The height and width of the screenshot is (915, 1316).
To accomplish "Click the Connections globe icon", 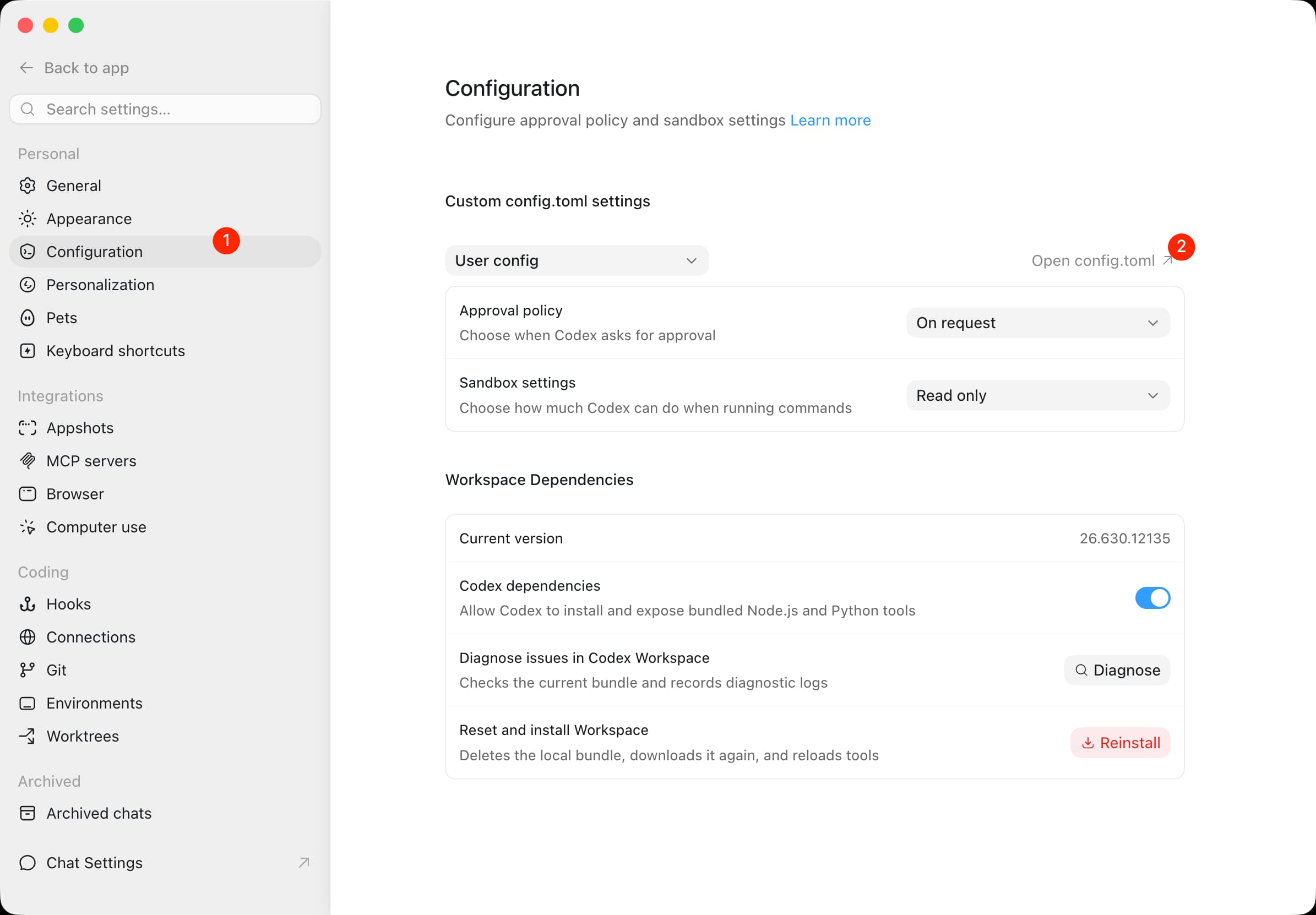I will pos(28,637).
